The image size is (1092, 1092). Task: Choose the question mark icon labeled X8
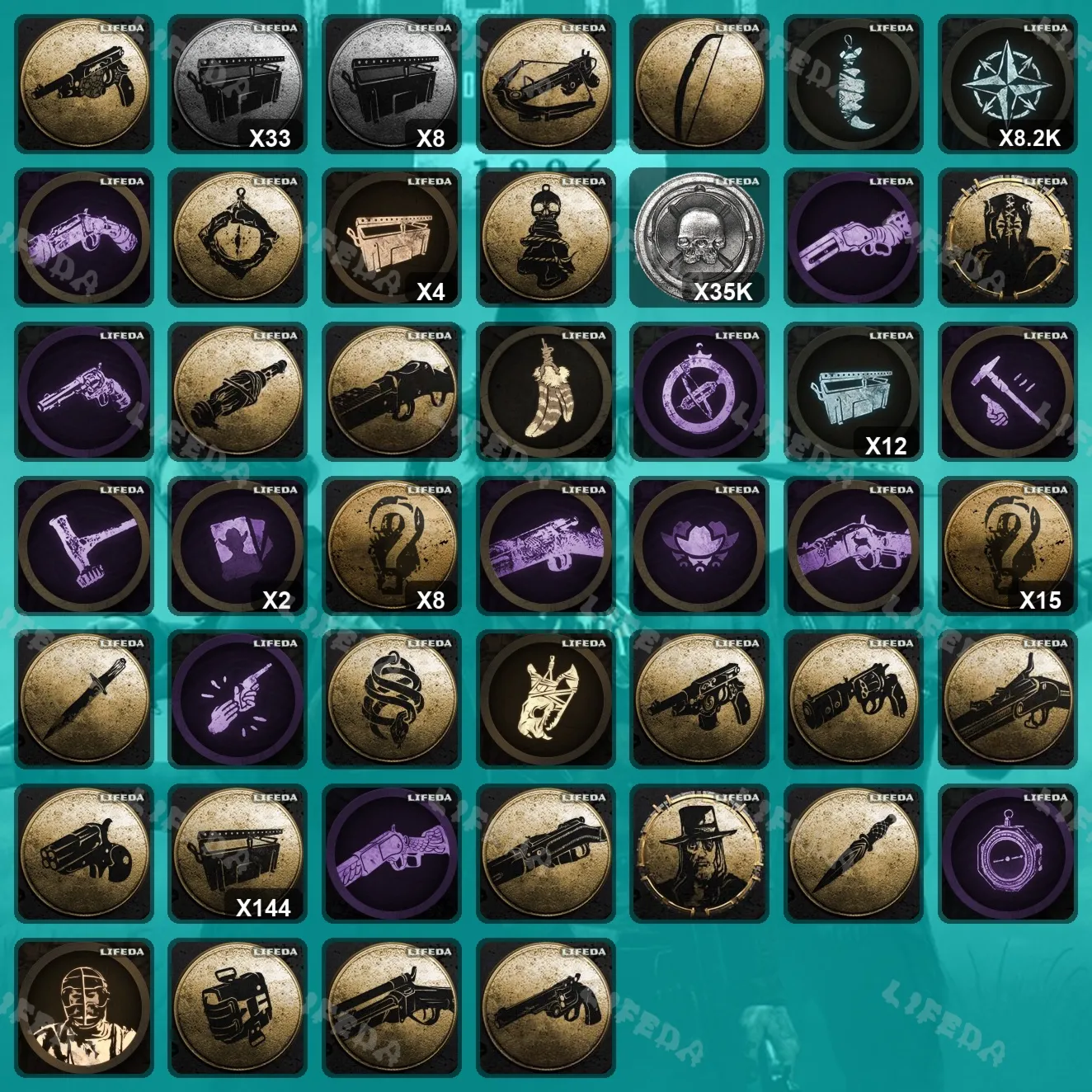(392, 546)
